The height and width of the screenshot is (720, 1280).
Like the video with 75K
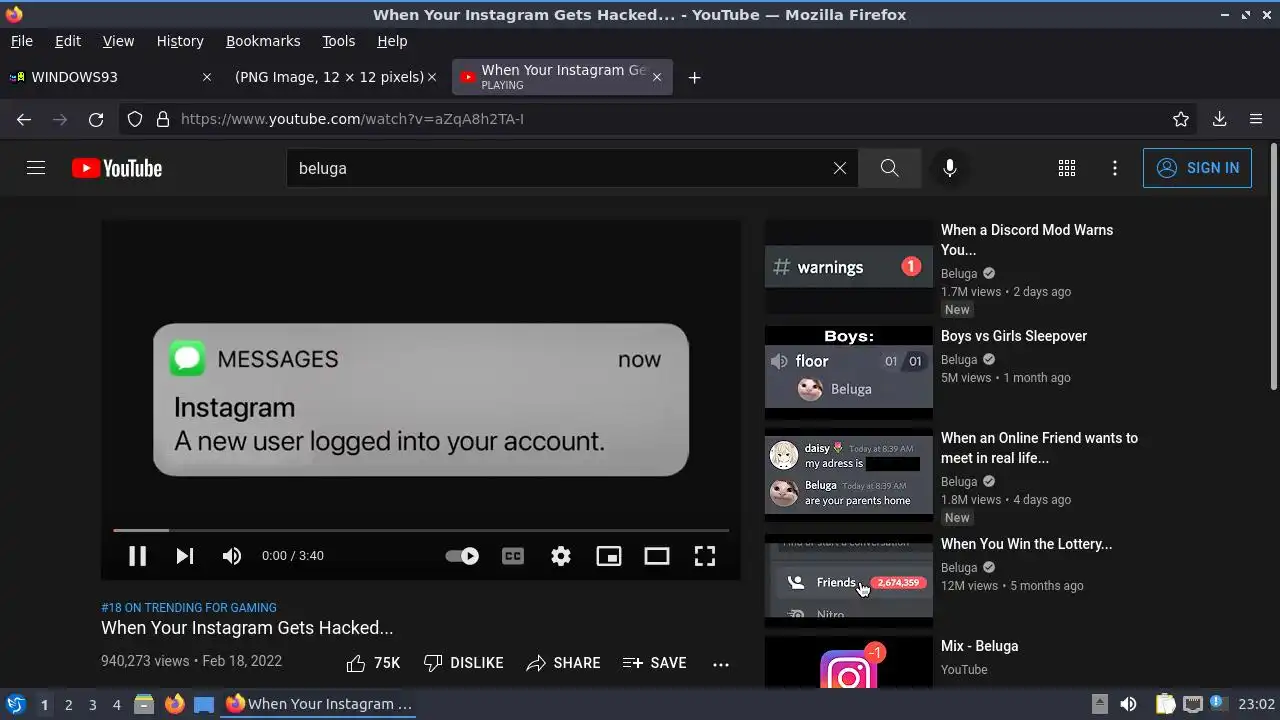tap(373, 663)
